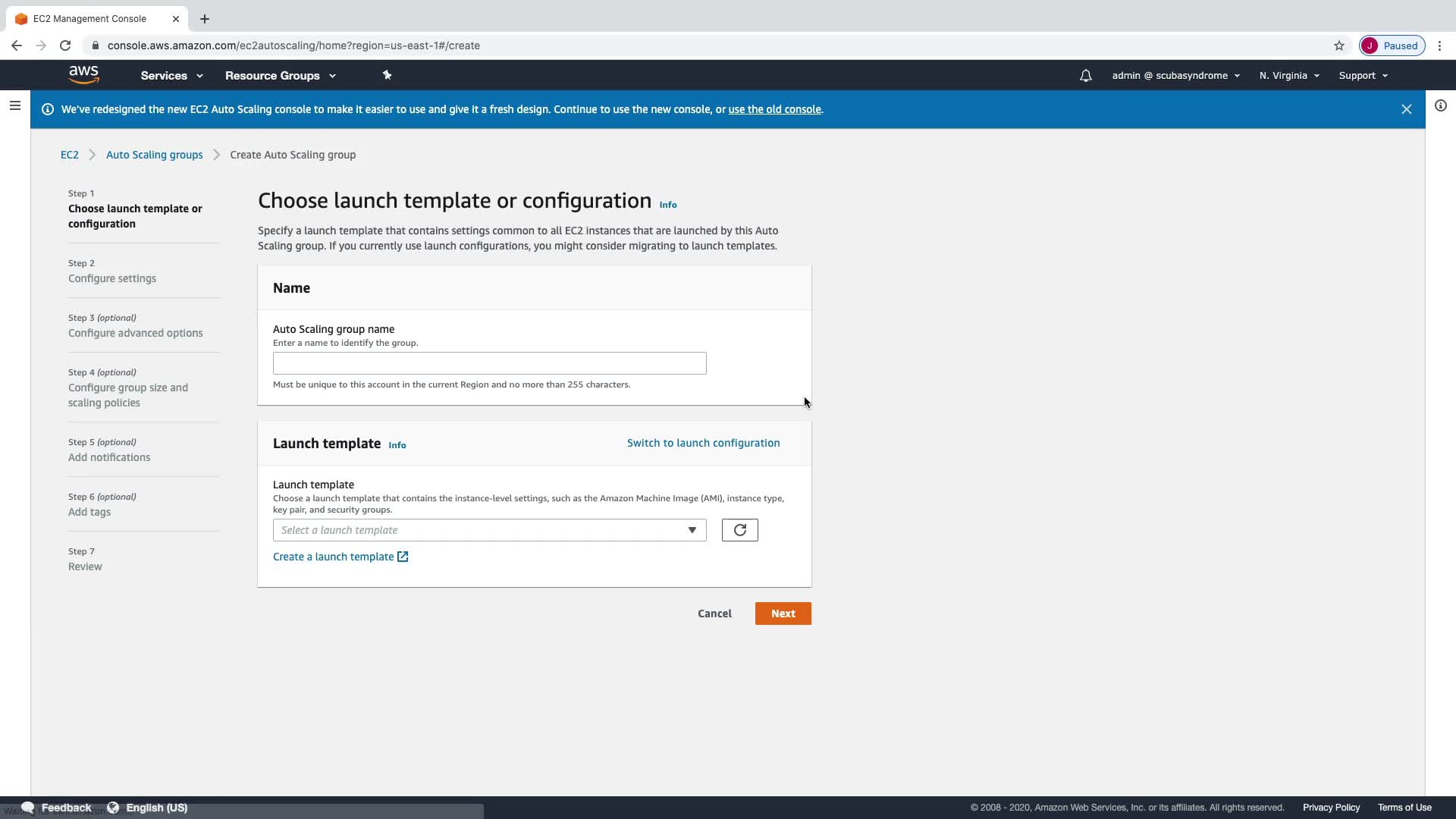Expand the admin account menu
The width and height of the screenshot is (1456, 819).
pos(1175,76)
